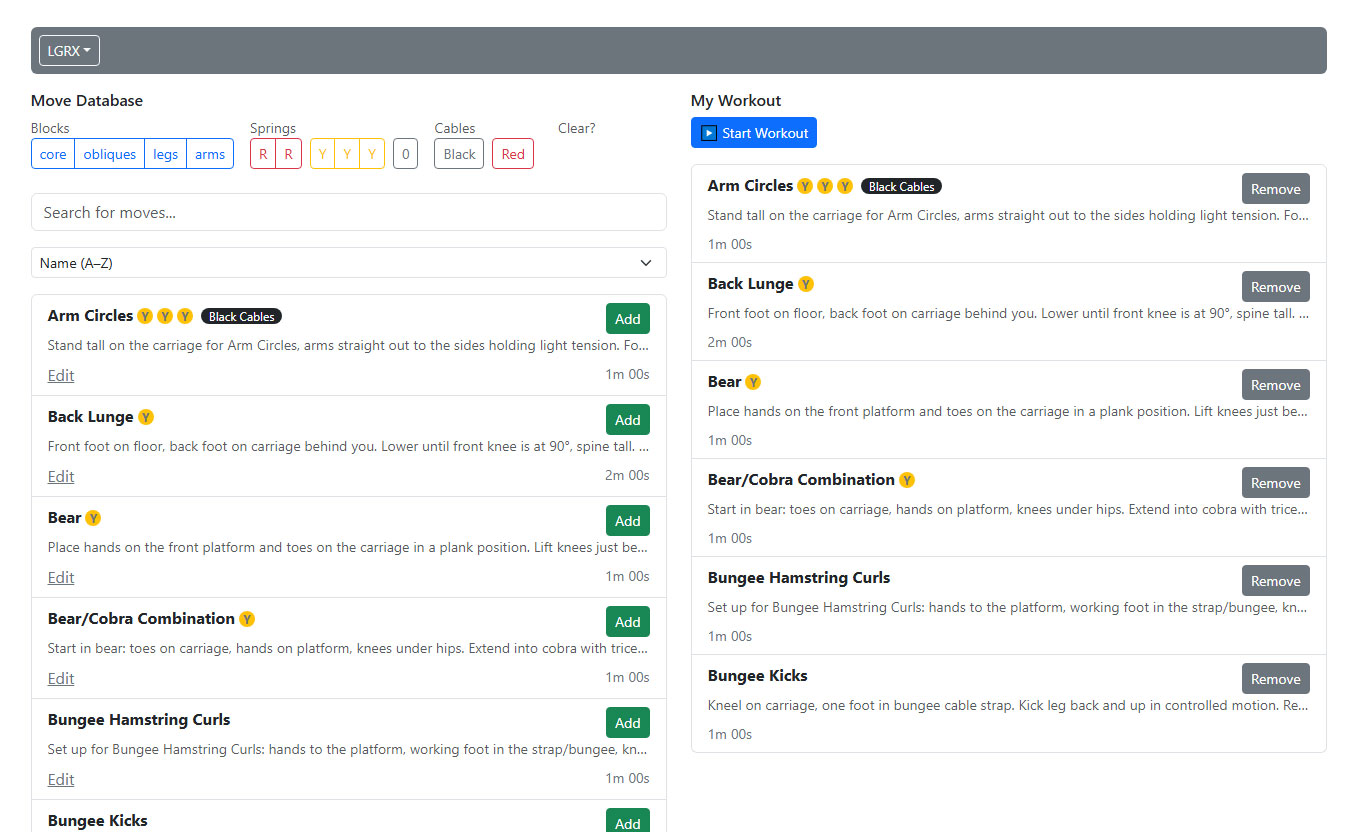The height and width of the screenshot is (832, 1356).
Task: Start the workout with Start Workout button
Action: [x=754, y=133]
